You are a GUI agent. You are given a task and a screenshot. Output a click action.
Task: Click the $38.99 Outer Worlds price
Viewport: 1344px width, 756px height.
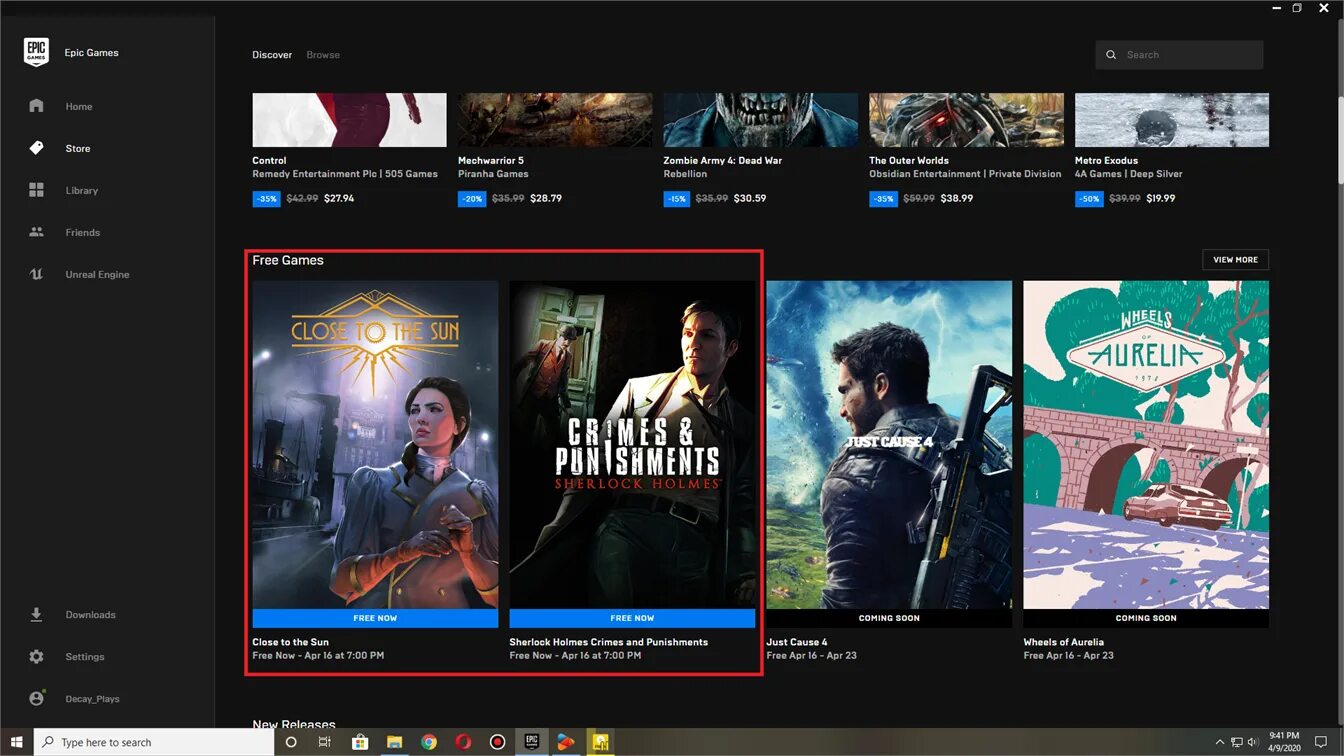tap(957, 198)
